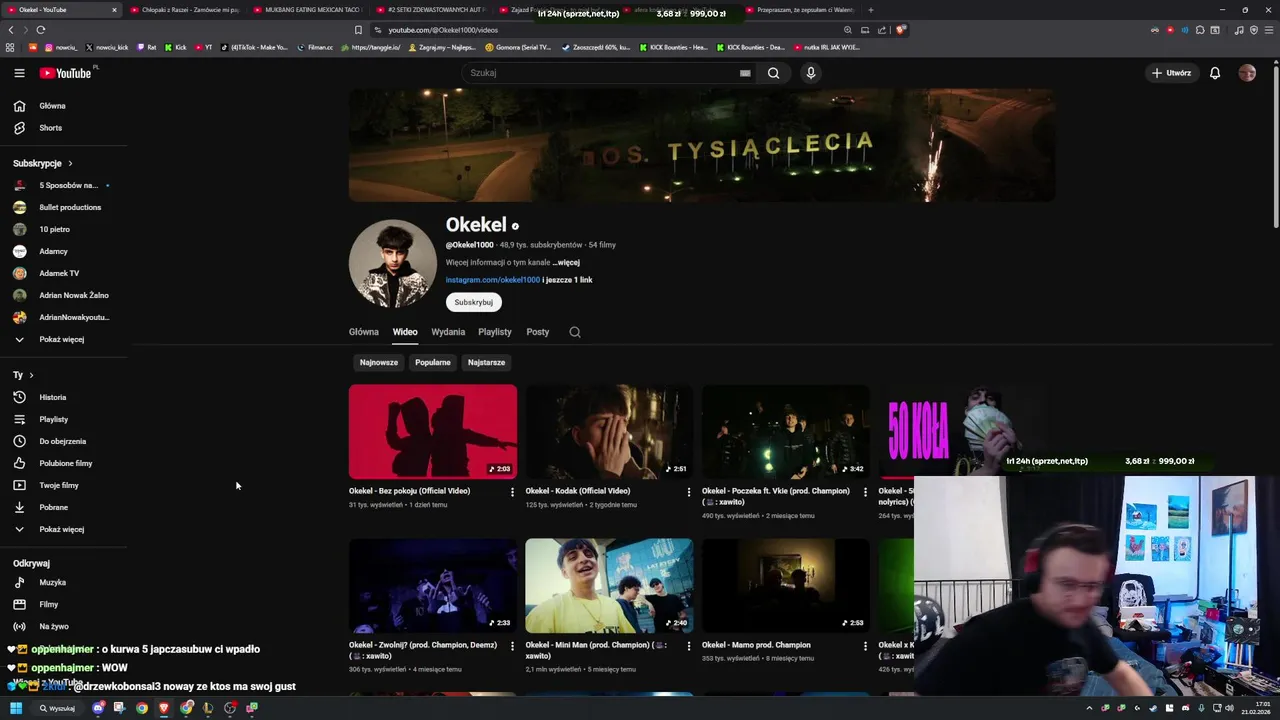Open the YouTube hamburger guide menu
This screenshot has height=720, width=1280.
point(19,73)
